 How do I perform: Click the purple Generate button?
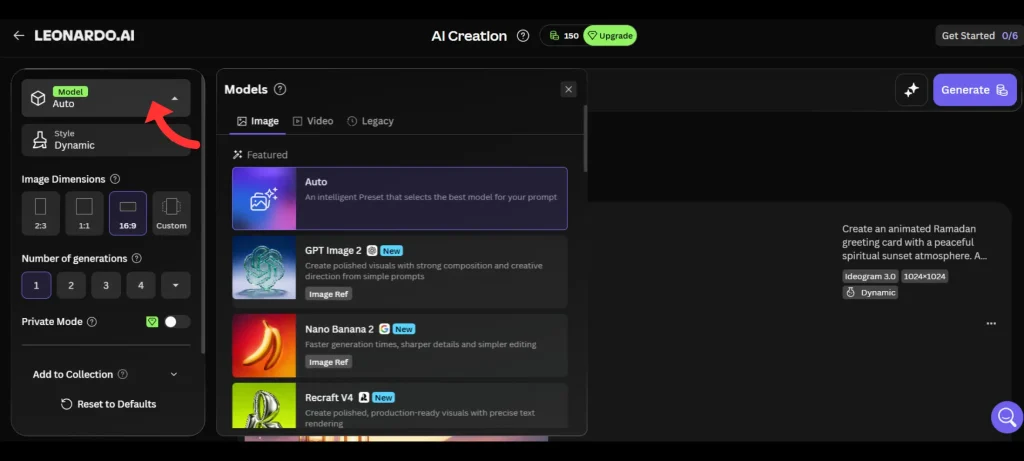coord(974,90)
